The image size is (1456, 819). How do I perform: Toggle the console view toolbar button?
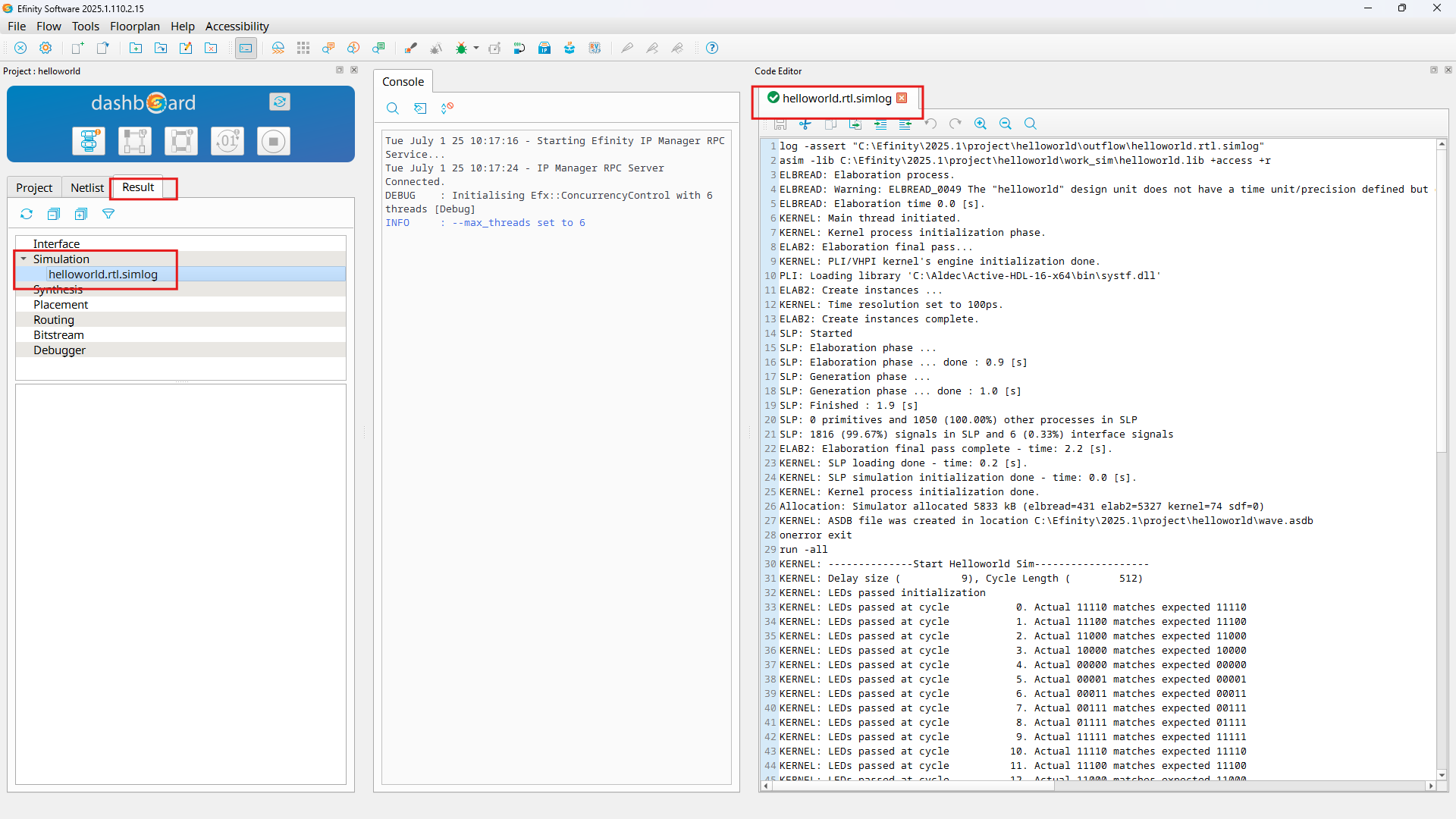[x=246, y=48]
